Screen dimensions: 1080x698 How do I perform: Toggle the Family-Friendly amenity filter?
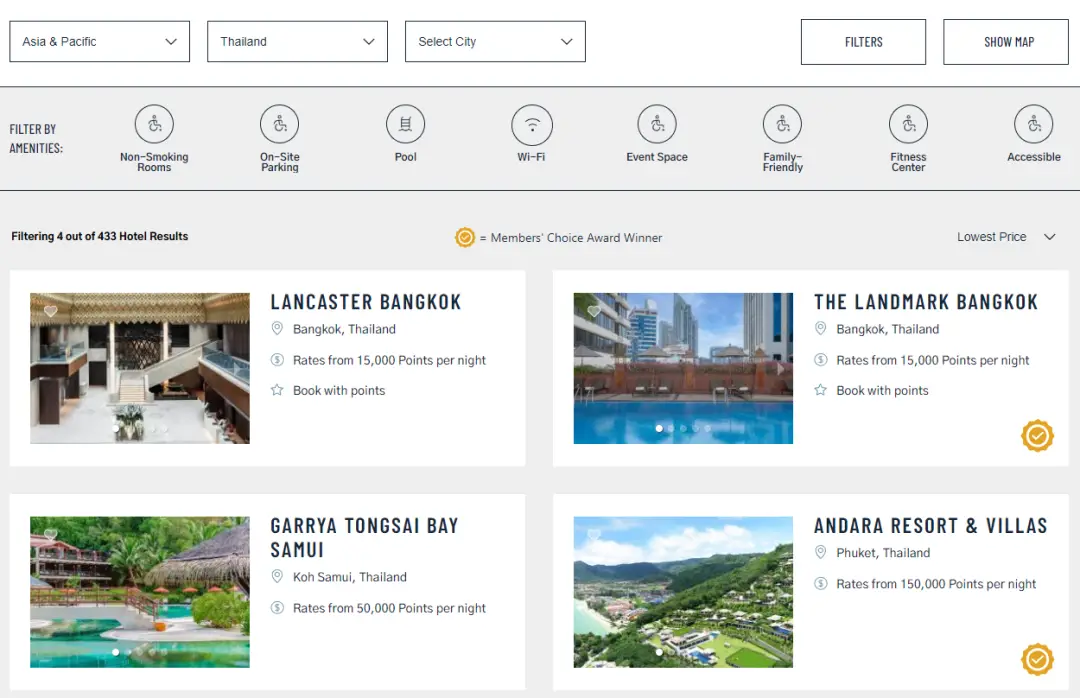pos(782,125)
